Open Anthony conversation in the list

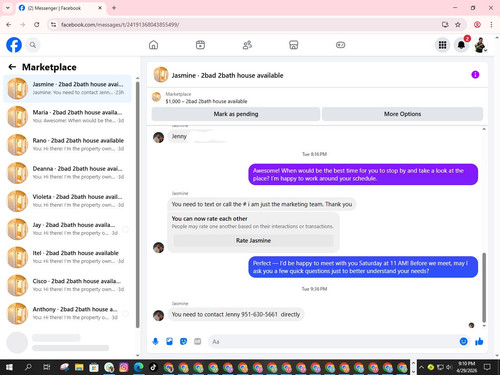point(67,313)
